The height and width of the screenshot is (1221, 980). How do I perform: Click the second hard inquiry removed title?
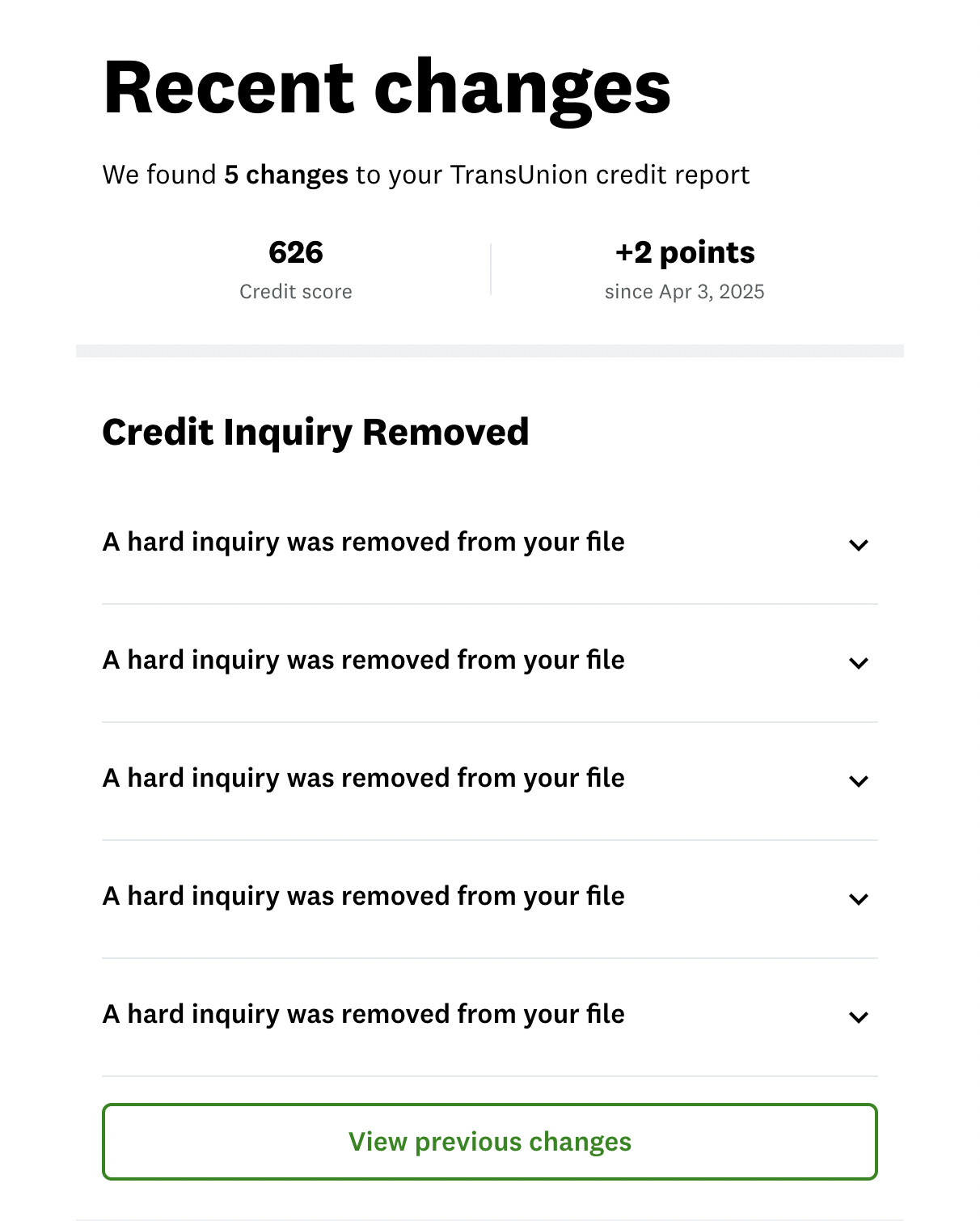click(363, 660)
